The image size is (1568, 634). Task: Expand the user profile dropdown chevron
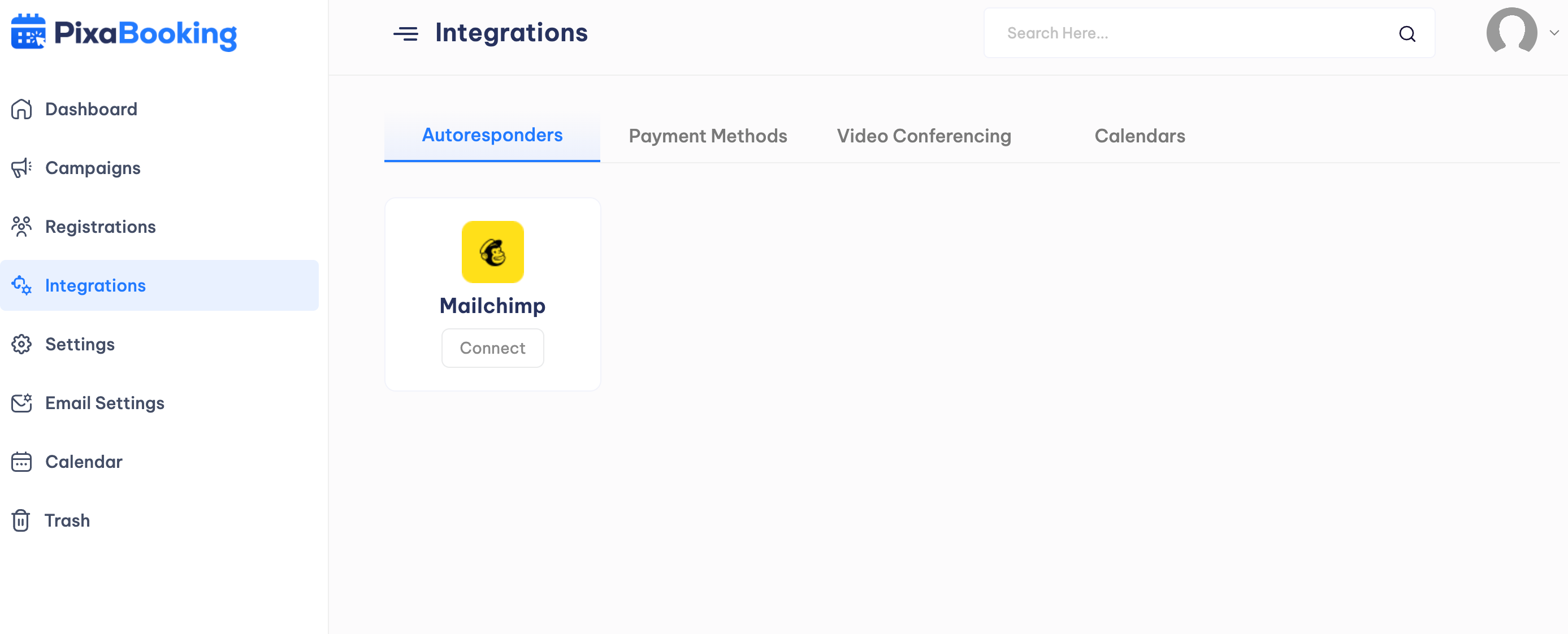pyautogui.click(x=1554, y=33)
